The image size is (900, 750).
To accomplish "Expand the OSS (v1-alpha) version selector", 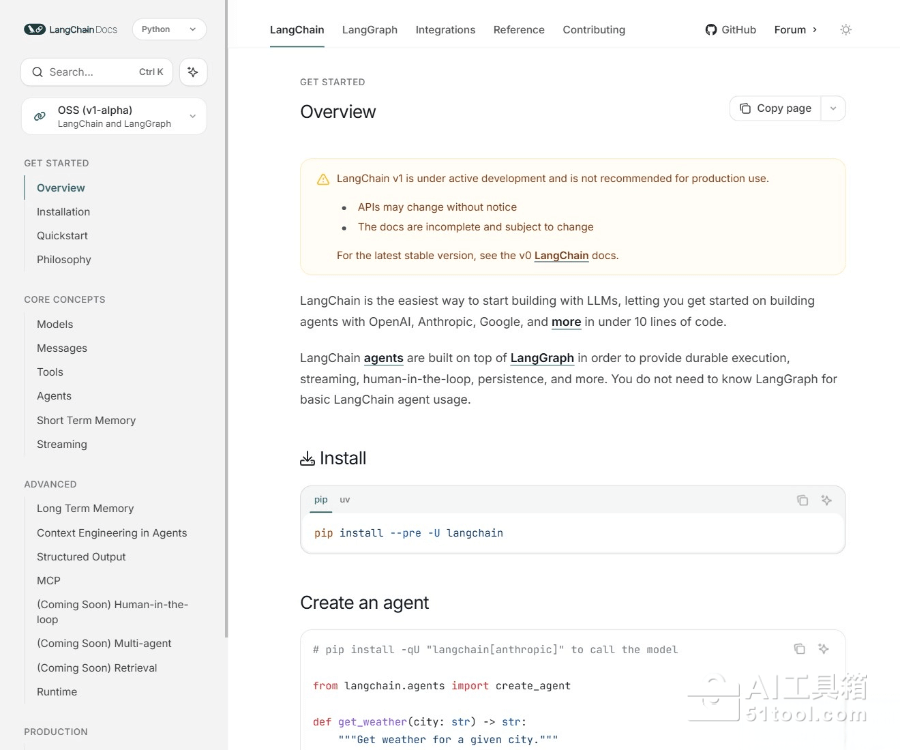I will [192, 116].
